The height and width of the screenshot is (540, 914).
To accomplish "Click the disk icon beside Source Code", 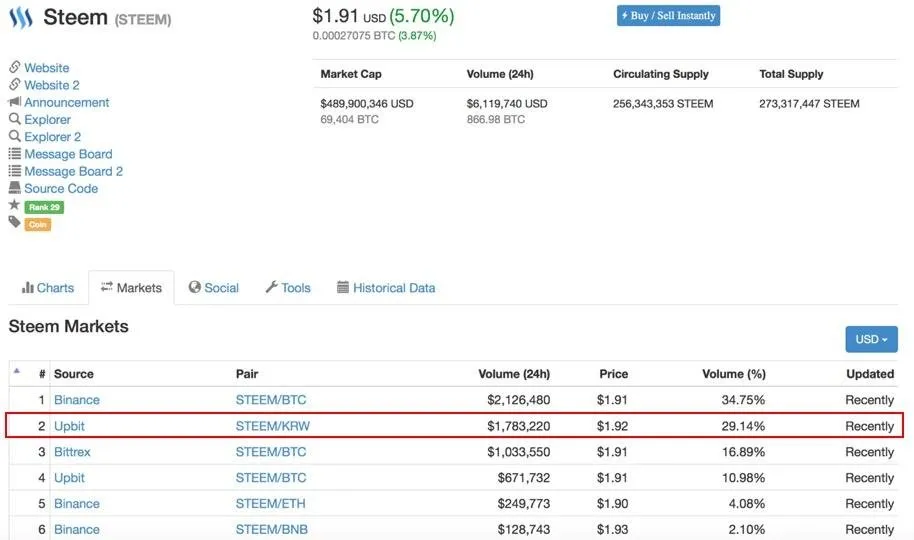I will point(15,188).
